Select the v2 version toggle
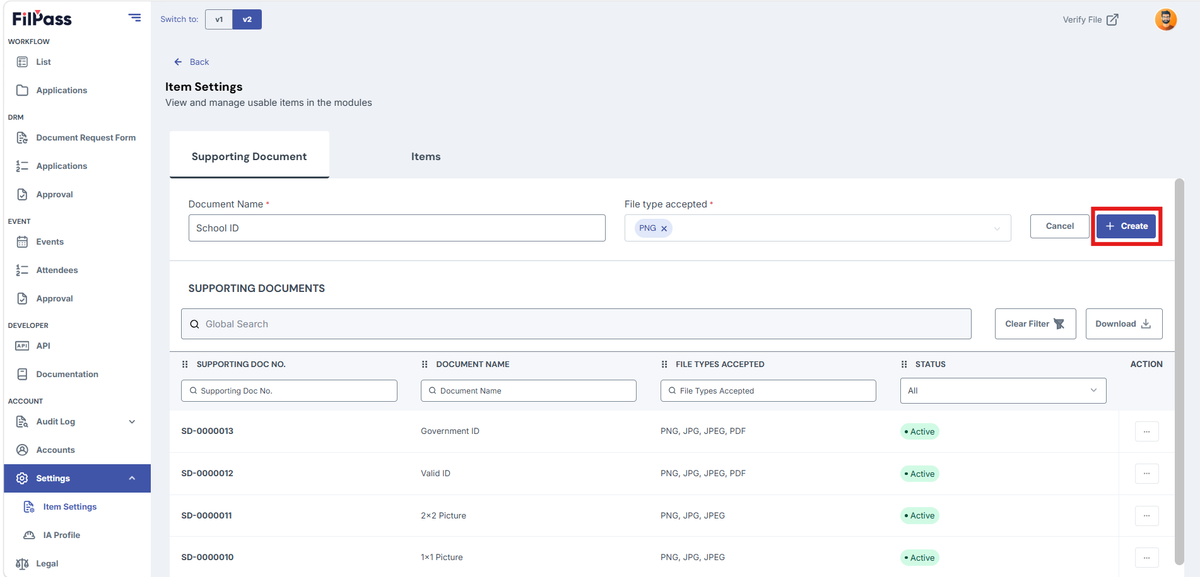1200x577 pixels. 247,19
